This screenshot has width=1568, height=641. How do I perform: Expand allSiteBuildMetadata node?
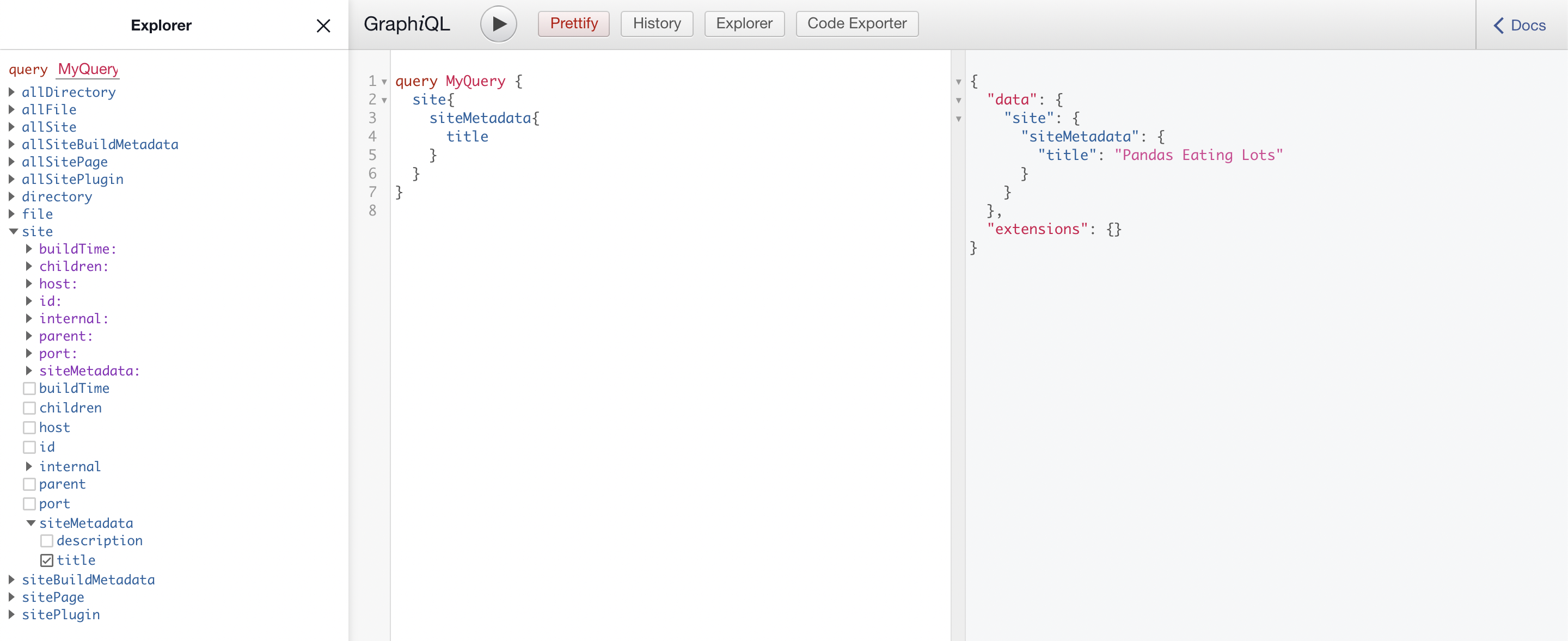tap(11, 144)
